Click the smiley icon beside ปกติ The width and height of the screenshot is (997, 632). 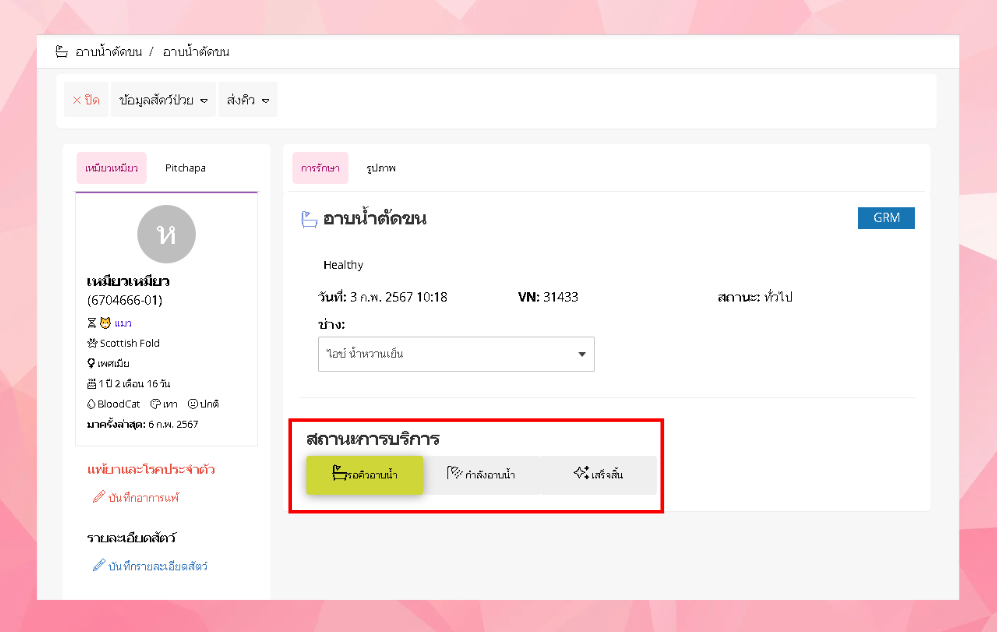193,404
